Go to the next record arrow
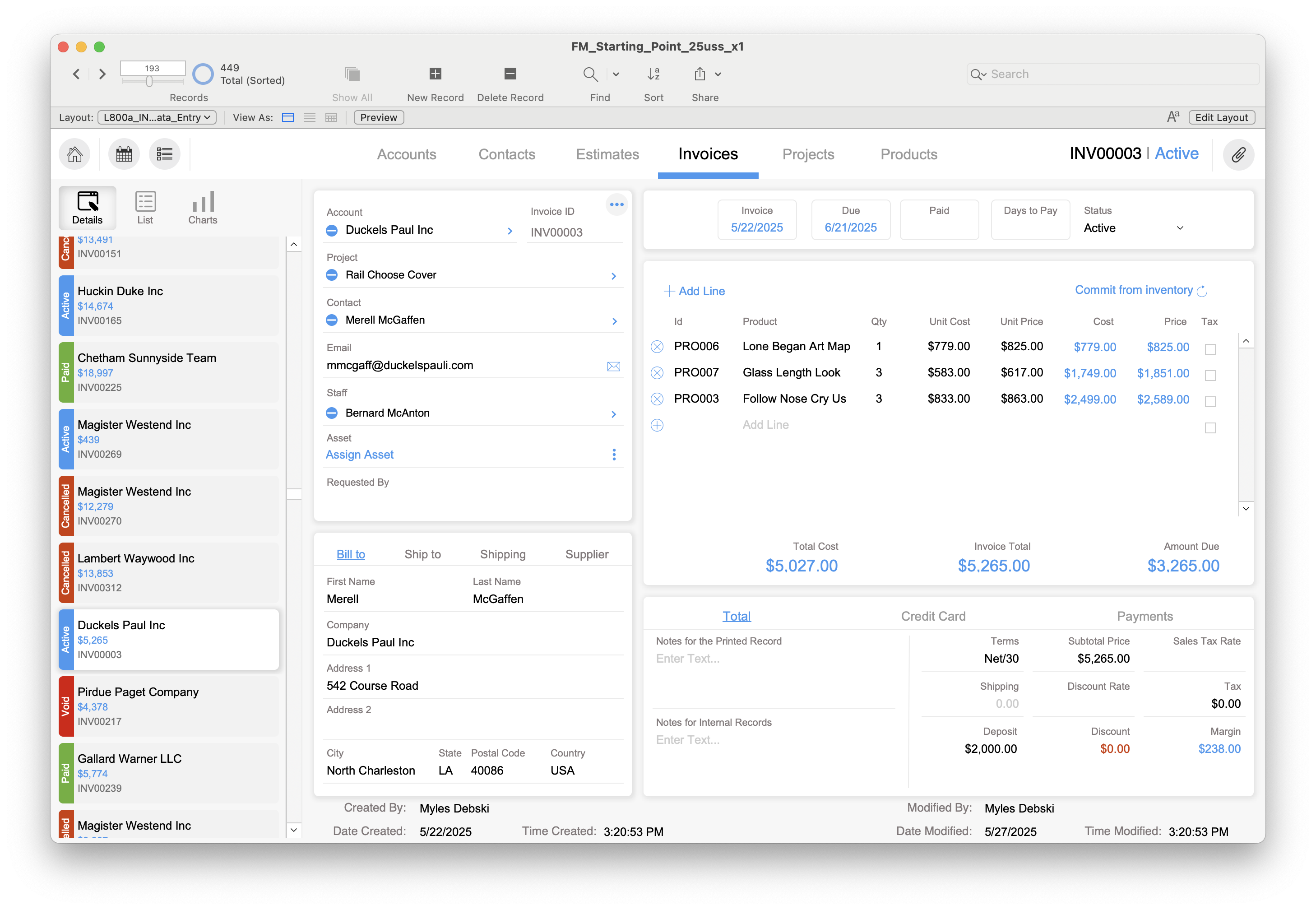 tap(102, 74)
